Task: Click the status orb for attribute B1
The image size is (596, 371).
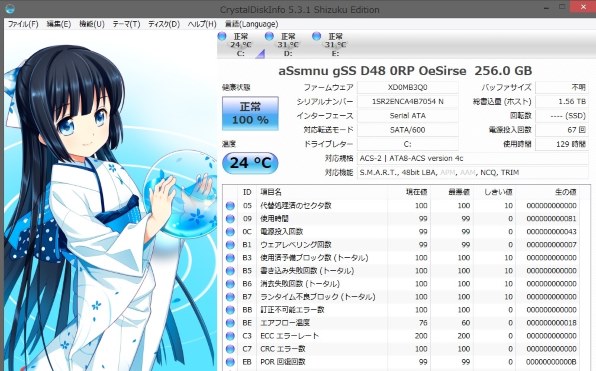Action: pyautogui.click(x=230, y=245)
